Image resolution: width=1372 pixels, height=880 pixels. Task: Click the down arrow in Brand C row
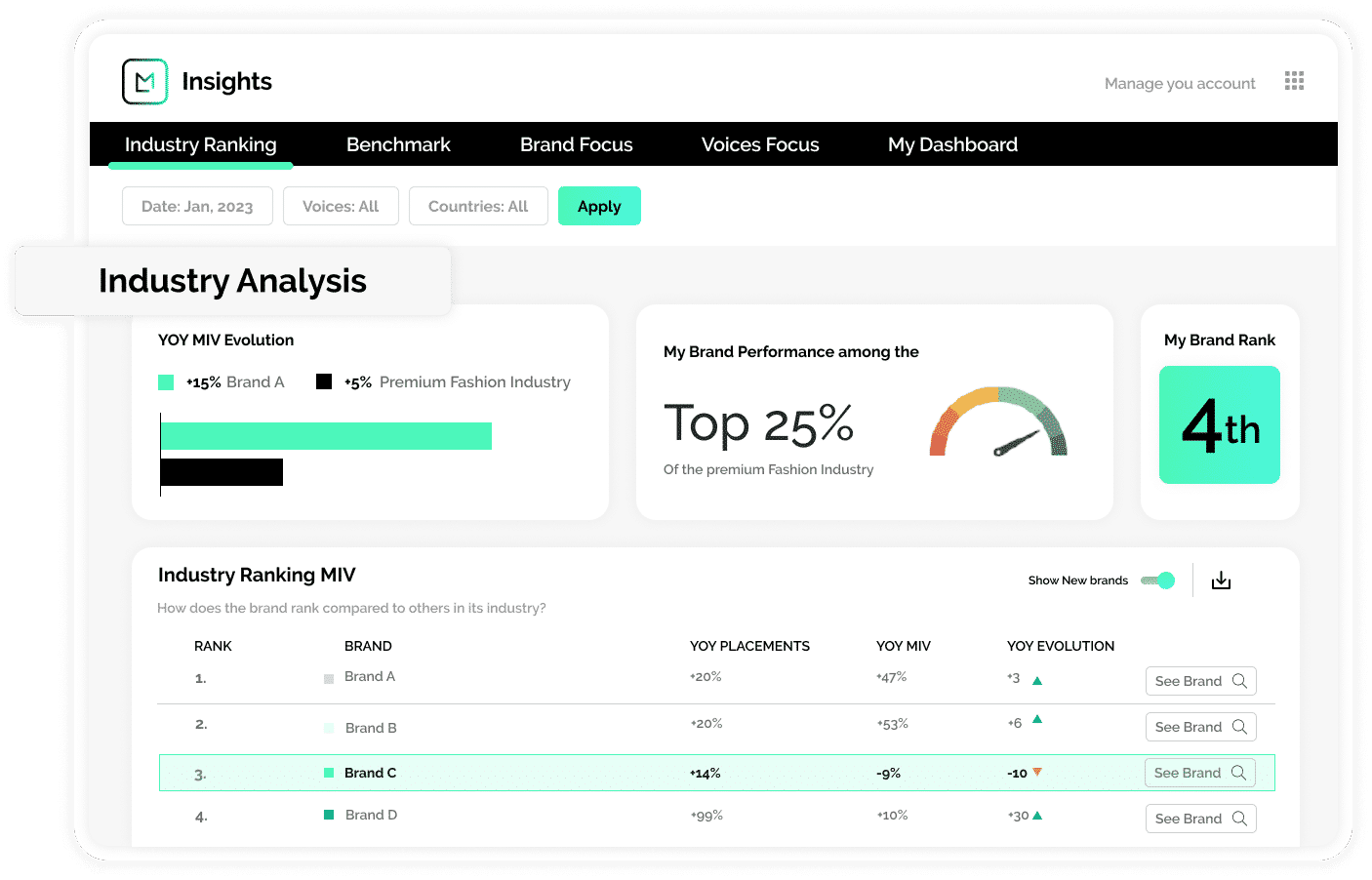(1037, 772)
